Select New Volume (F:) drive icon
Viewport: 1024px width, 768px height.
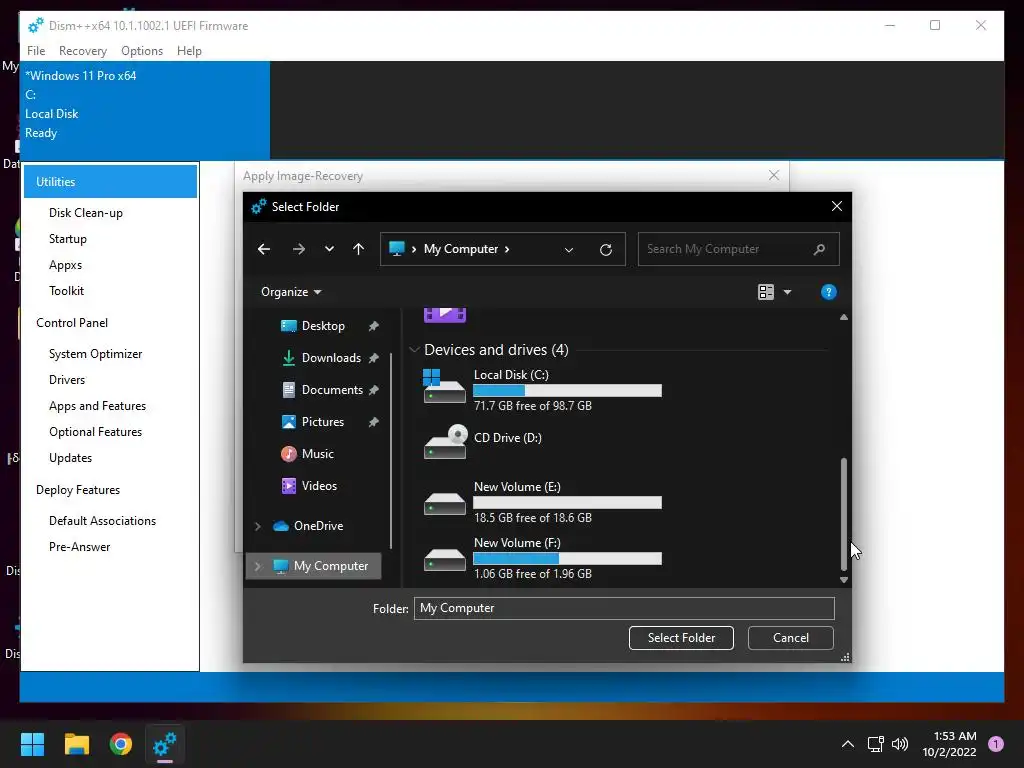(x=444, y=560)
